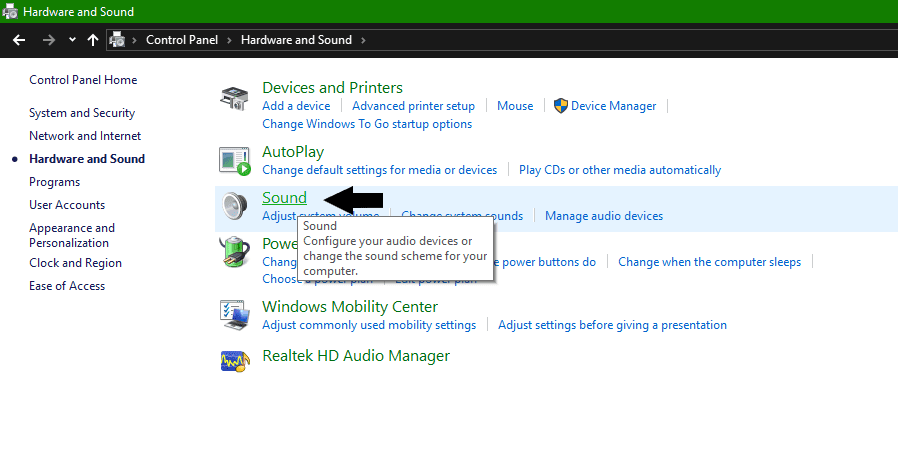Open Clock and Region category
This screenshot has height=462, width=898.
coord(76,263)
